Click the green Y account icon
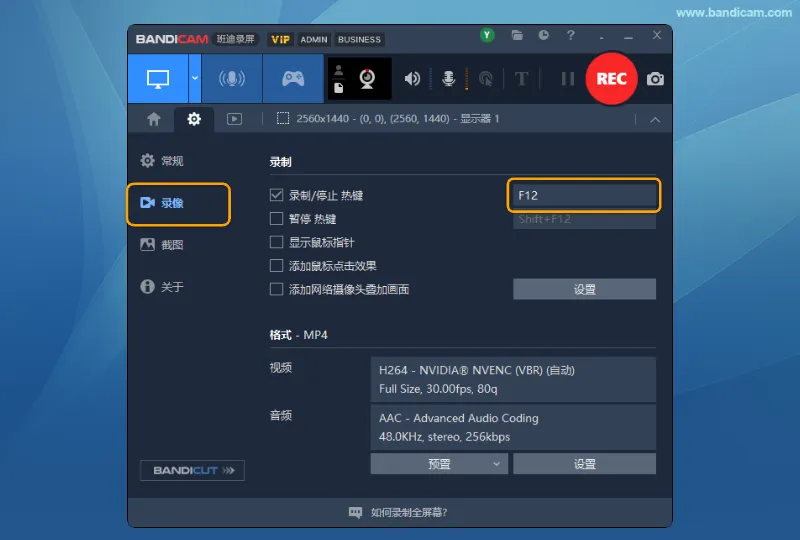Viewport: 800px width, 540px height. [487, 35]
